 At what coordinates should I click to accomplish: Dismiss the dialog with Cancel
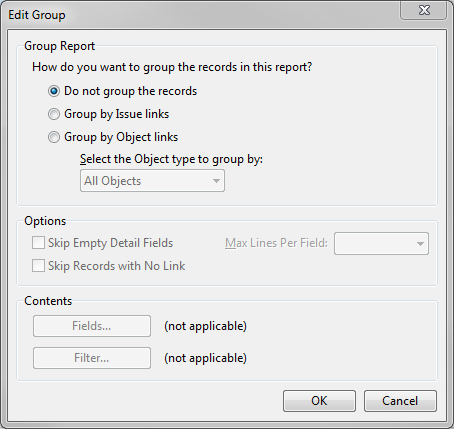[400, 401]
